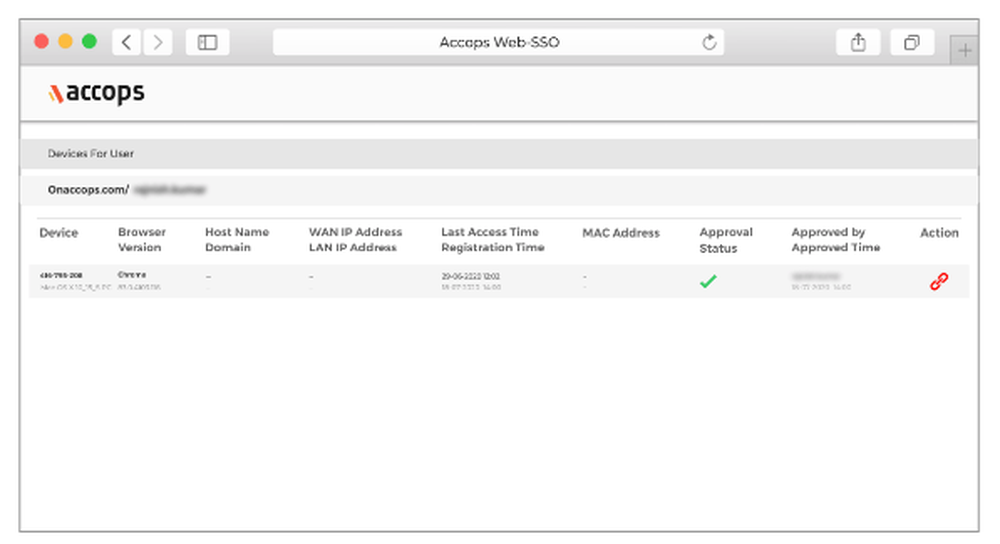This screenshot has width=1000, height=544.
Task: Toggle the browser sidebar button
Action: [207, 42]
